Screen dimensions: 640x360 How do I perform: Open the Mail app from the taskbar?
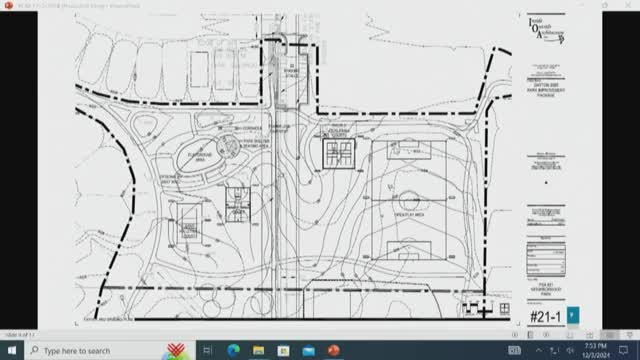coord(309,350)
